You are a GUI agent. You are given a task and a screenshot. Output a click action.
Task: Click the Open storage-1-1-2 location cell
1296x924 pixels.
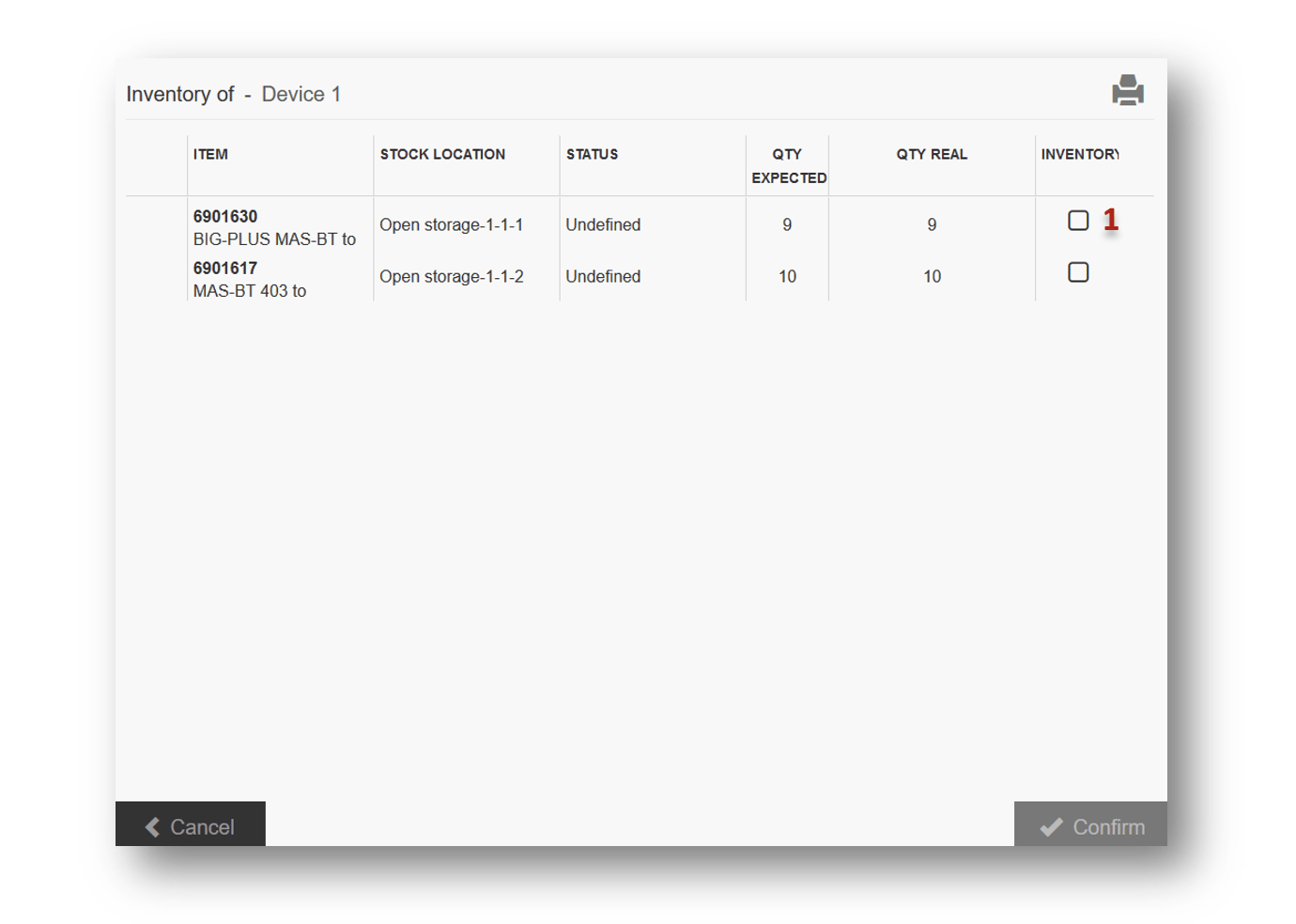click(451, 276)
